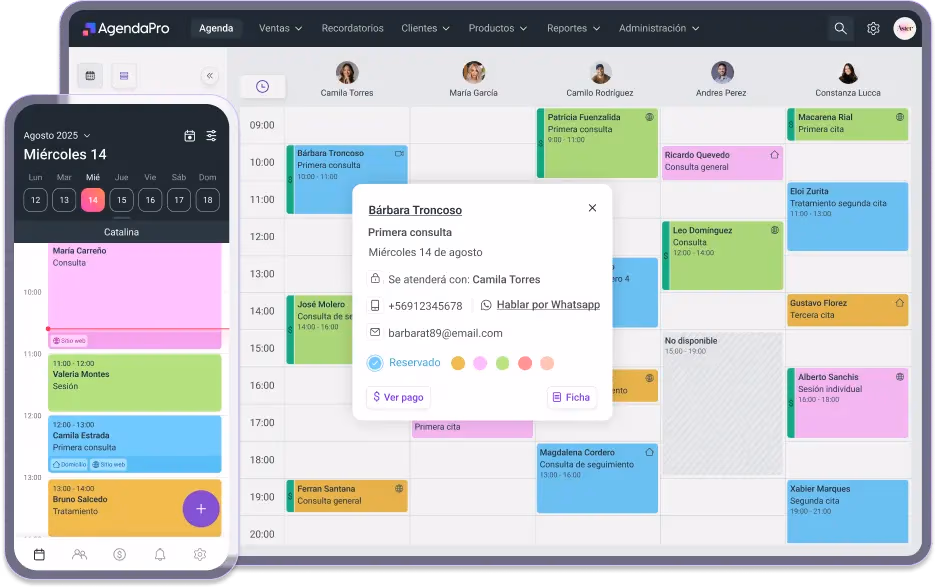The height and width of the screenshot is (588, 937).
Task: Switch to calendar view icon in sidebar
Action: coord(91,76)
